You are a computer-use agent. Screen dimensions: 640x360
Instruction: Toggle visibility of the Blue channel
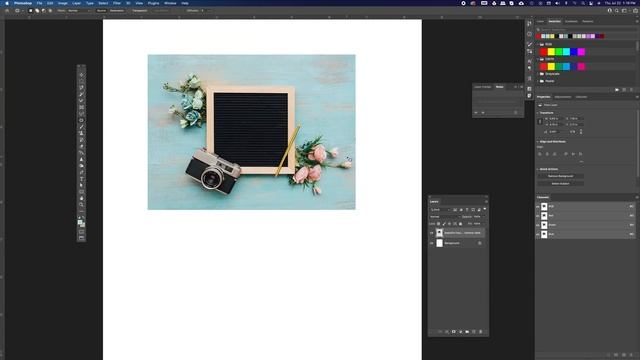pyautogui.click(x=538, y=234)
